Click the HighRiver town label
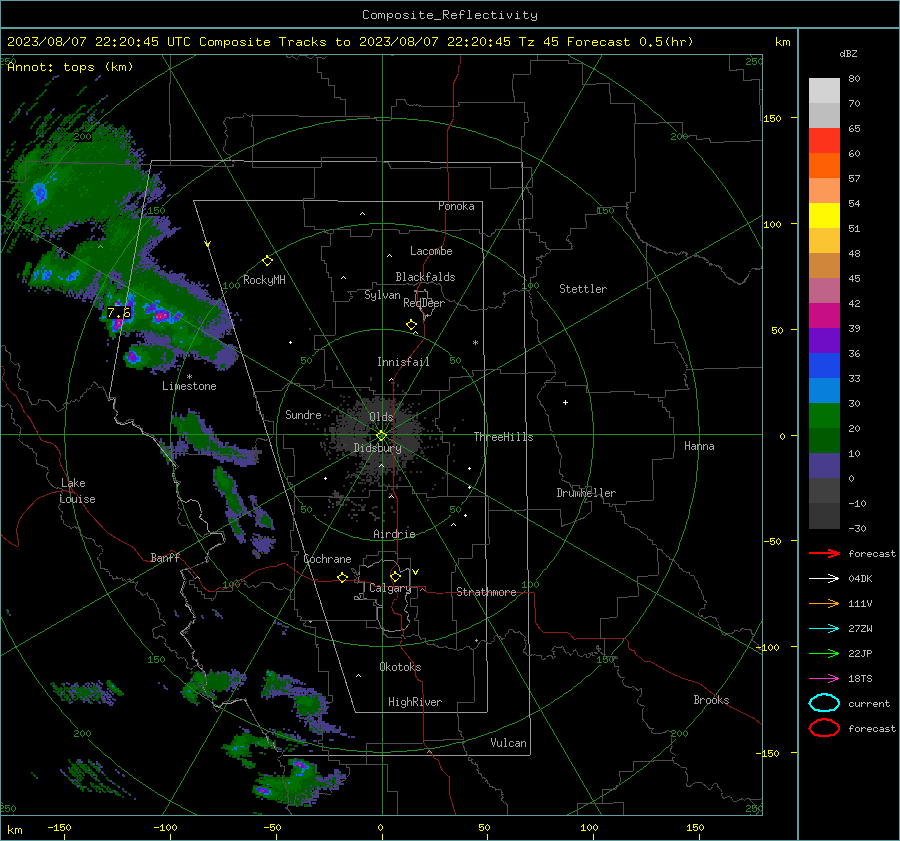Screen dimensions: 900x841 (415, 702)
